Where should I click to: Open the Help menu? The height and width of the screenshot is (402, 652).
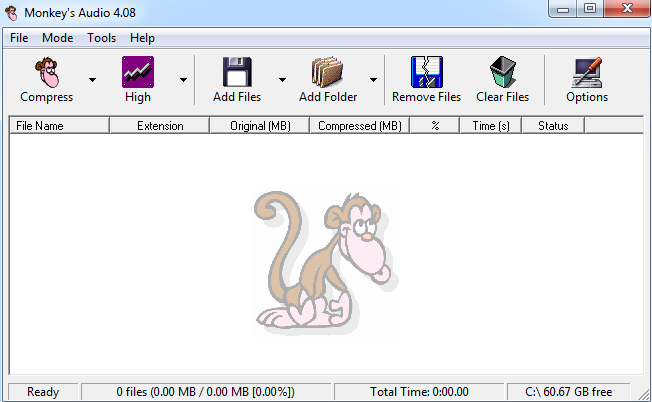click(142, 38)
